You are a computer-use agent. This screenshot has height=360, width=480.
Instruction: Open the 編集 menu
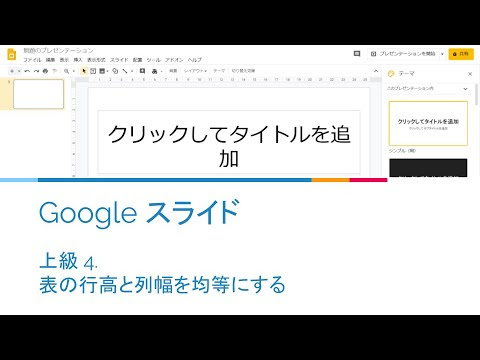coord(50,60)
